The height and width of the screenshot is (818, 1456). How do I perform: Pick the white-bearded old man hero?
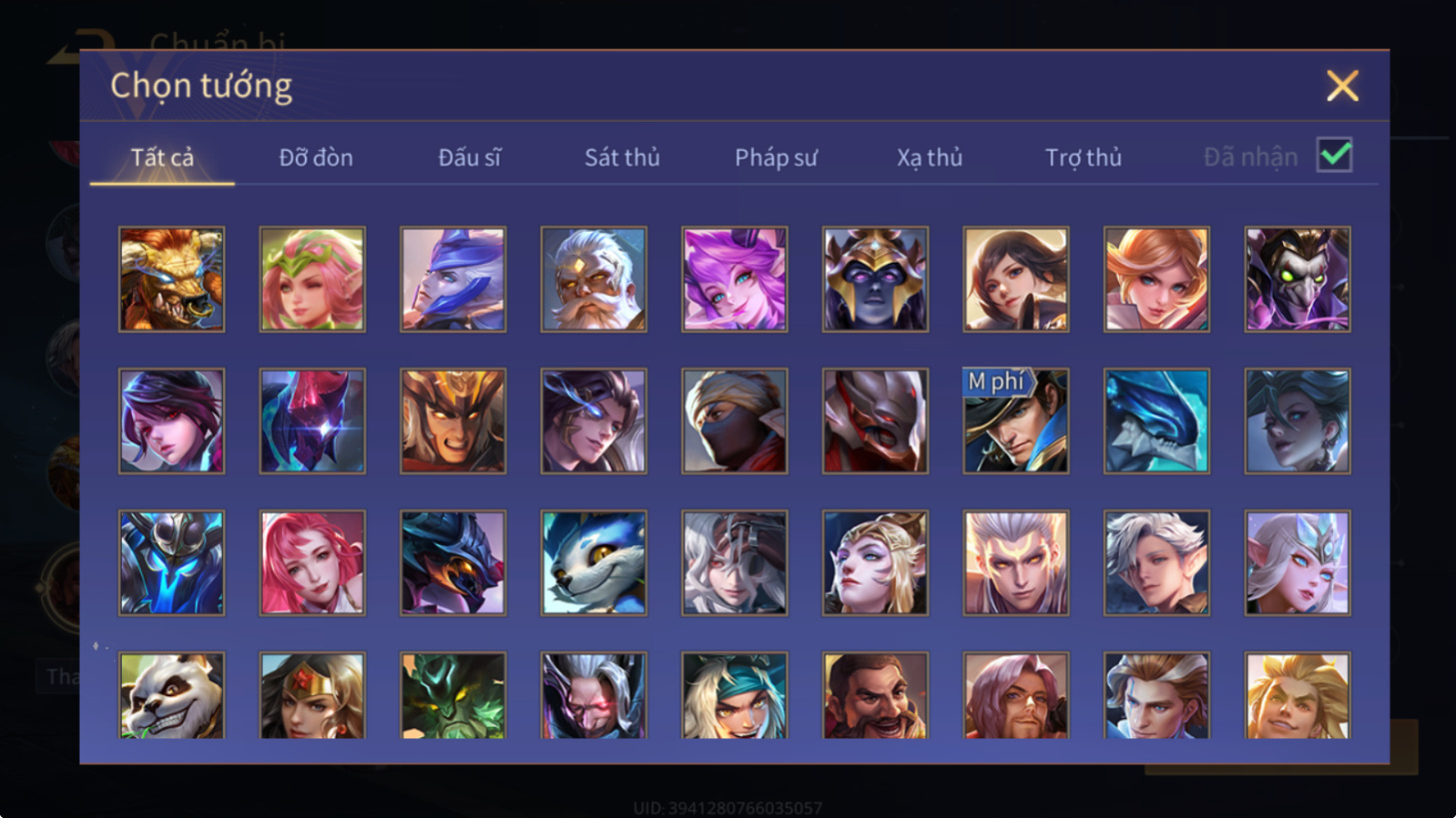pos(594,279)
